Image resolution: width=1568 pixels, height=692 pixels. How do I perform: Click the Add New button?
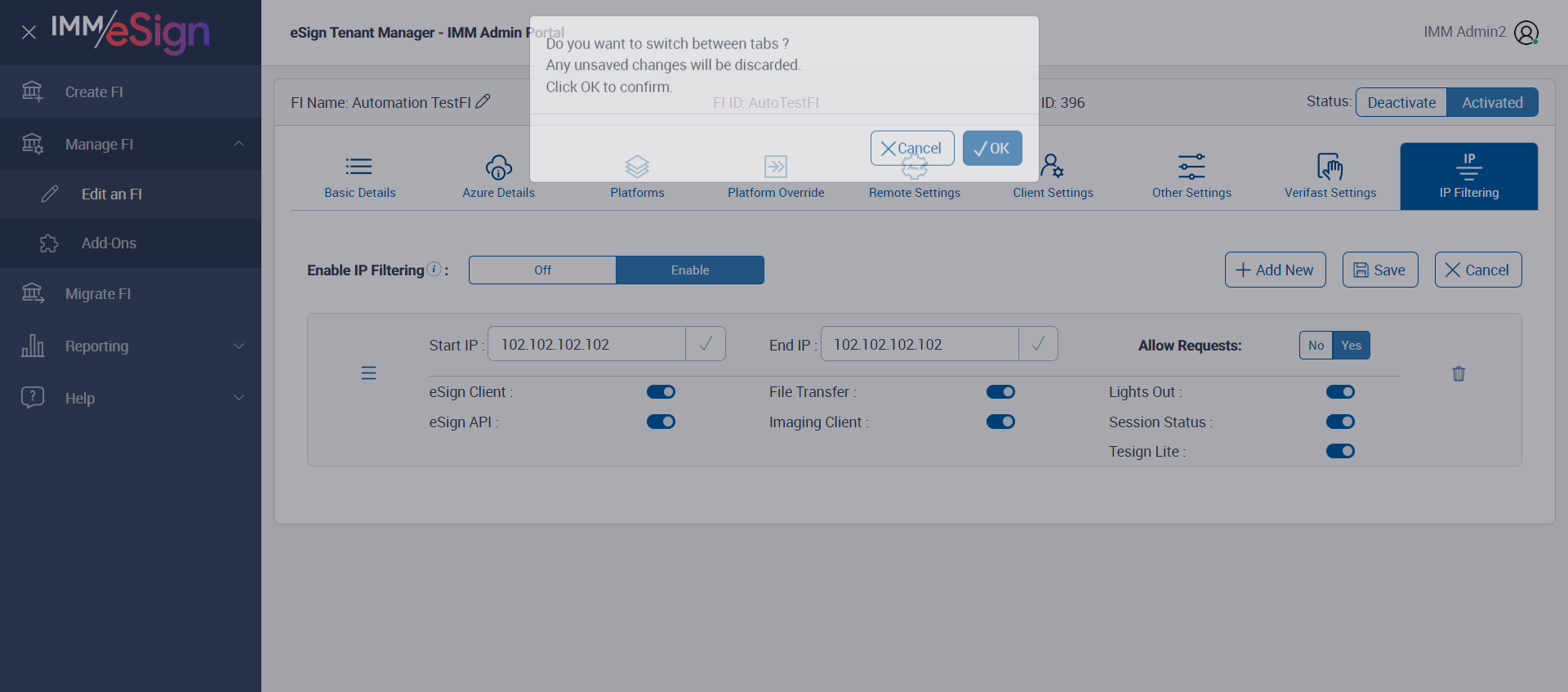[1275, 270]
